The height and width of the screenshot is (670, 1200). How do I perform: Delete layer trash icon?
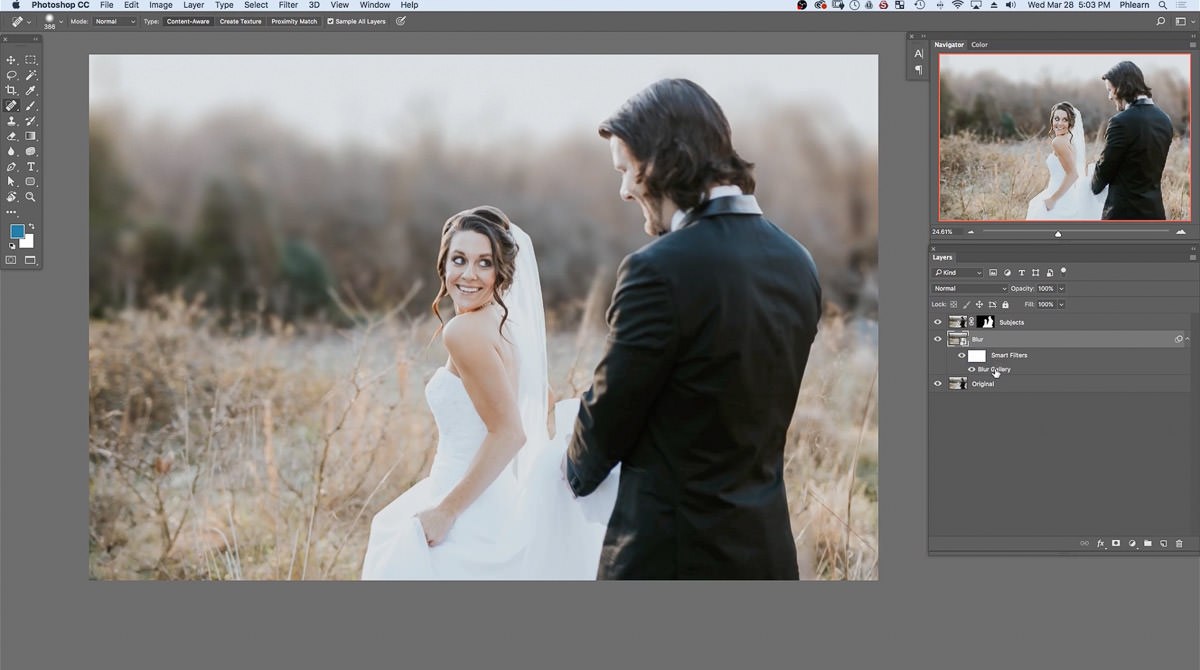point(1179,543)
